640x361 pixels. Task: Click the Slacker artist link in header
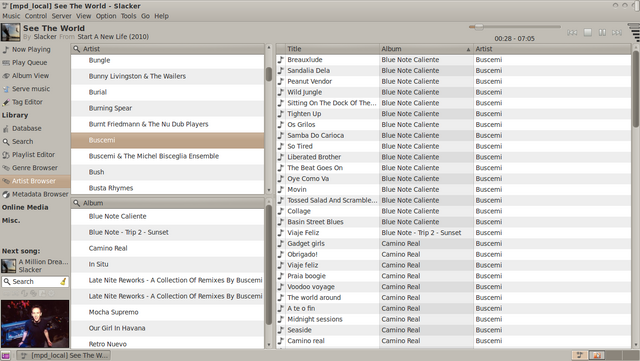point(45,37)
